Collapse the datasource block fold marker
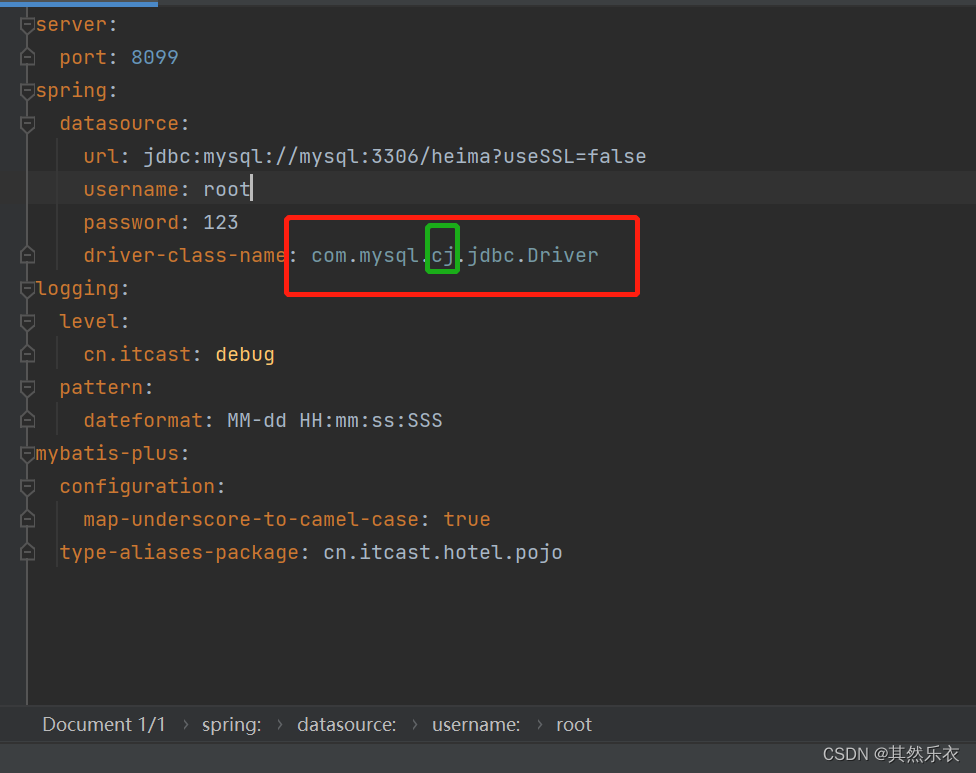Viewport: 976px width, 773px height. [27, 122]
